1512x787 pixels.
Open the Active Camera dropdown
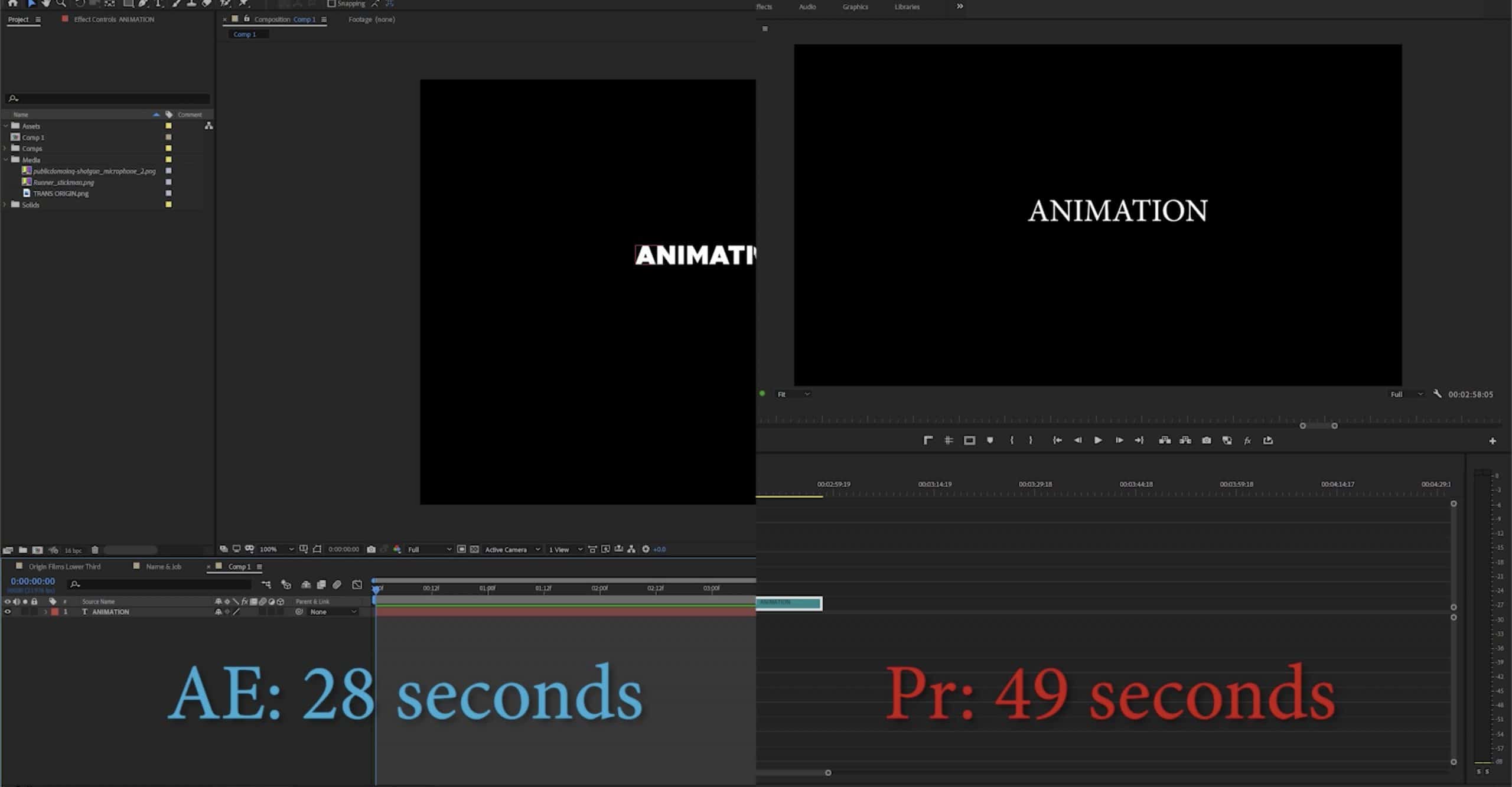coord(512,549)
